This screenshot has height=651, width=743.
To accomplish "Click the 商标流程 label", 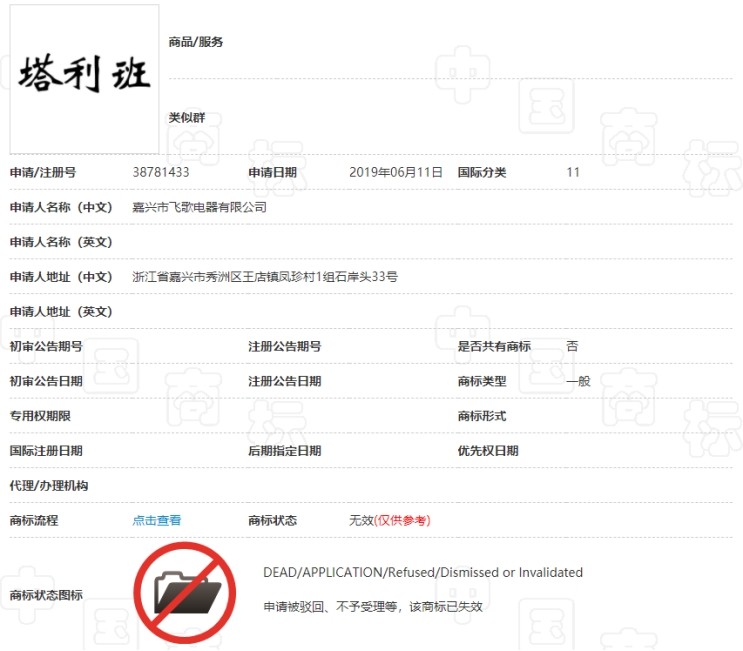I will click(x=34, y=520).
